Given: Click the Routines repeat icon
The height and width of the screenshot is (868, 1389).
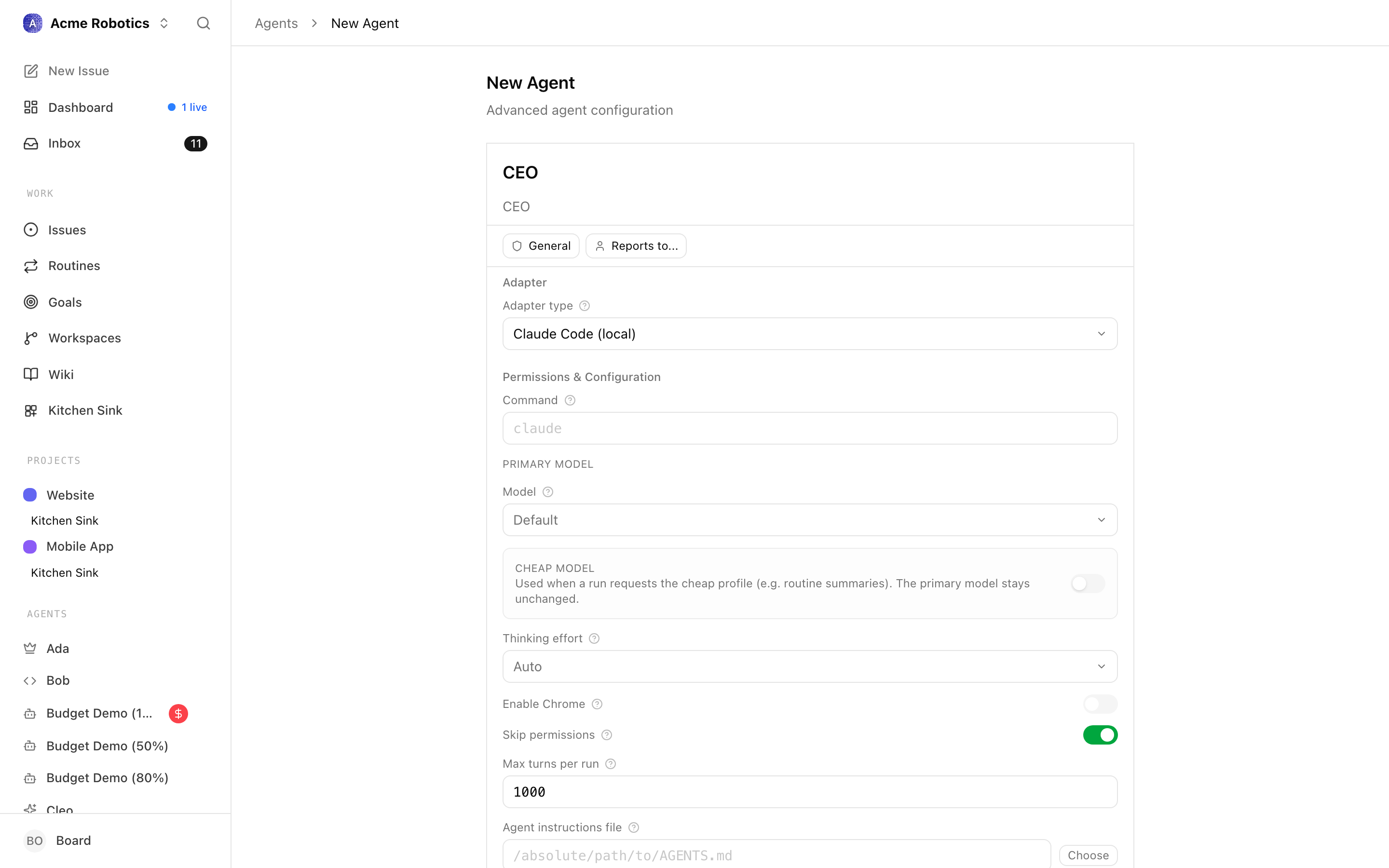Looking at the screenshot, I should [31, 266].
